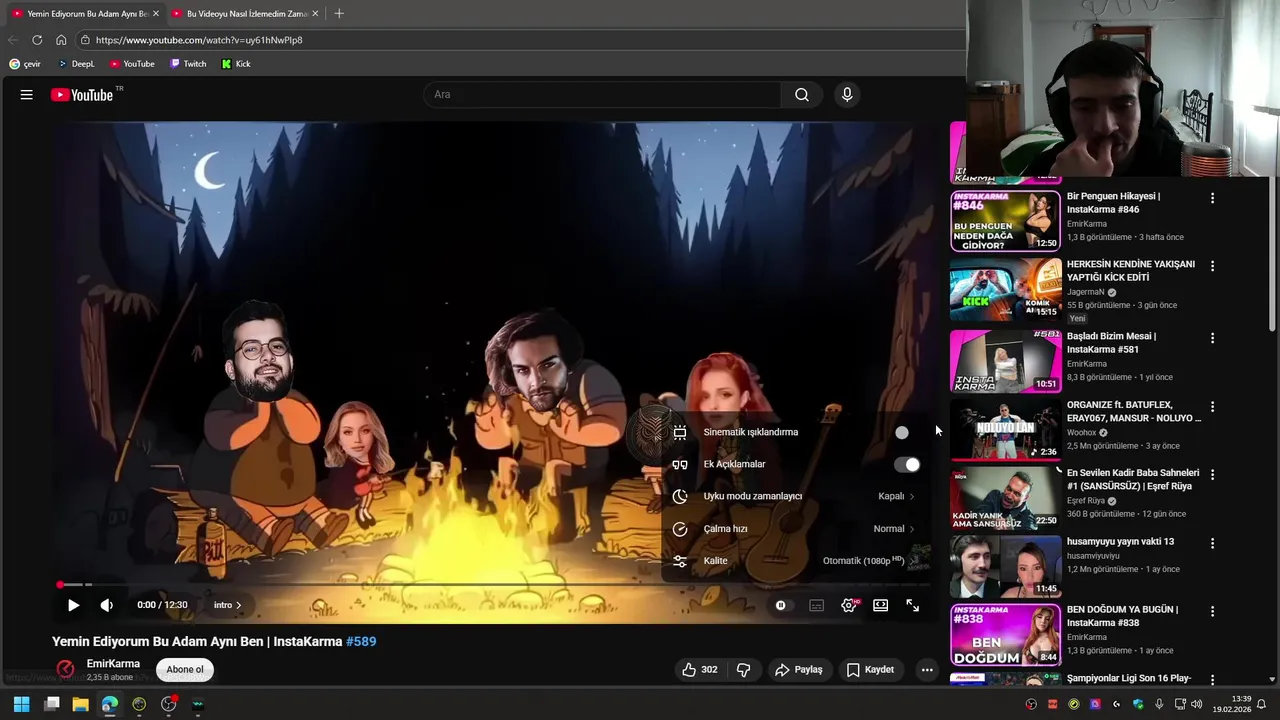Screen dimensions: 1280x720
Task: Open File Explorer from the taskbar
Action: point(80,704)
